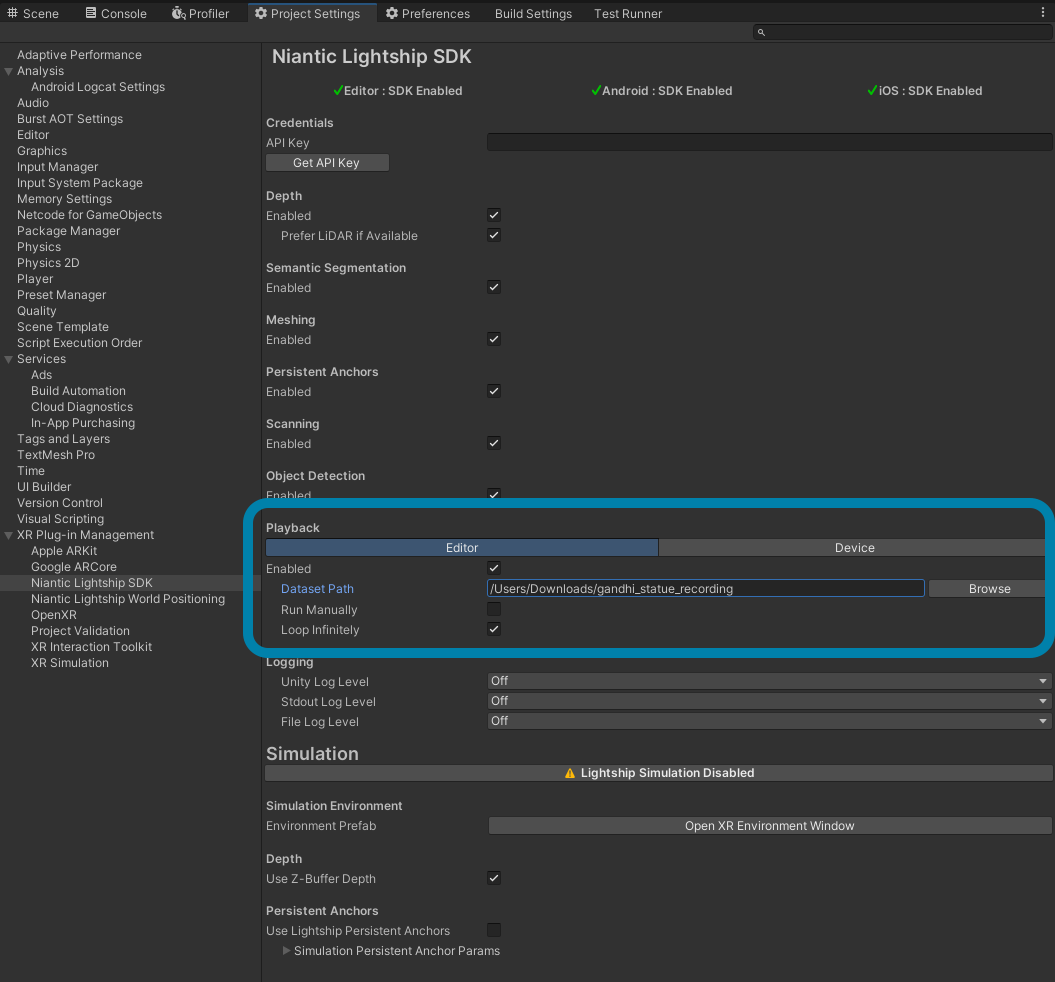The image size is (1055, 982).
Task: Open the Stdout Log Level dropdown
Action: tap(770, 701)
